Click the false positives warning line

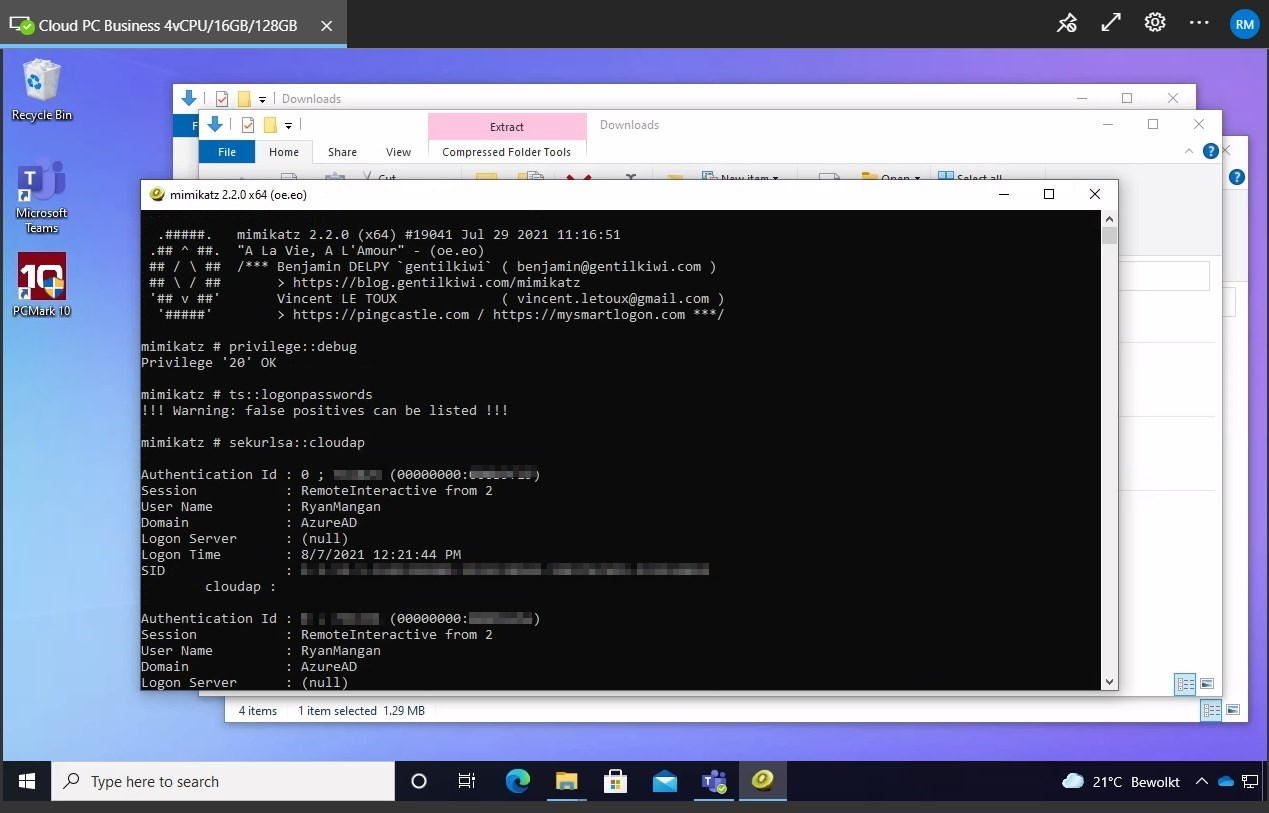click(x=325, y=410)
